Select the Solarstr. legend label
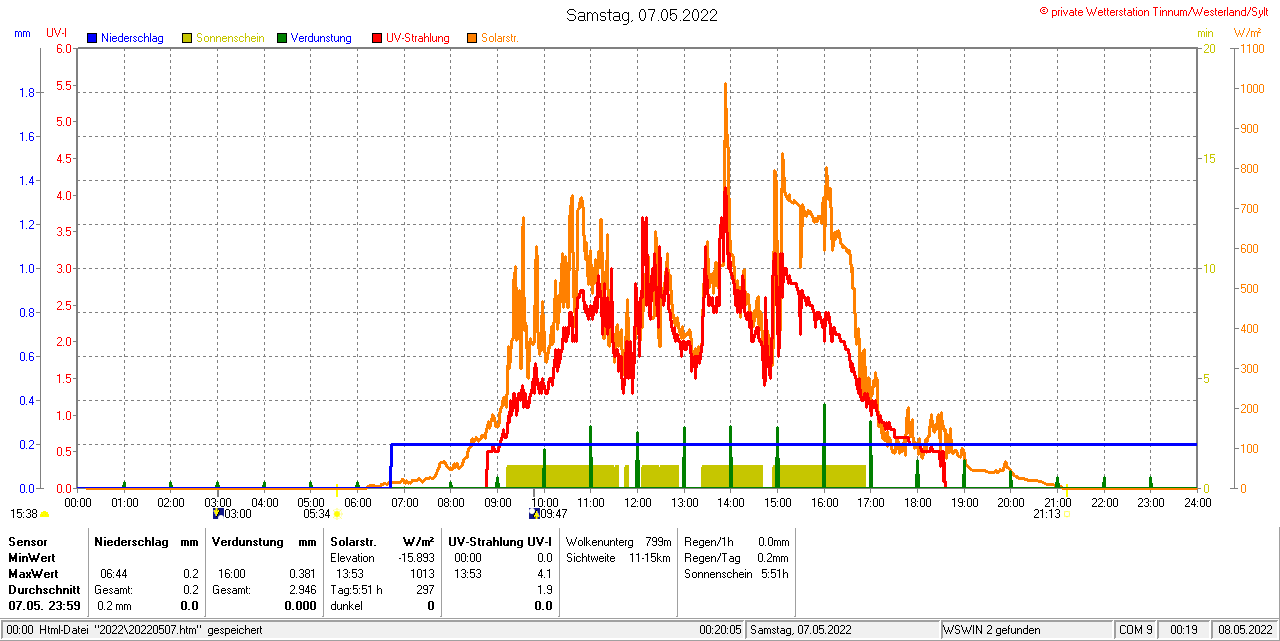The image size is (1280, 641). (499, 38)
